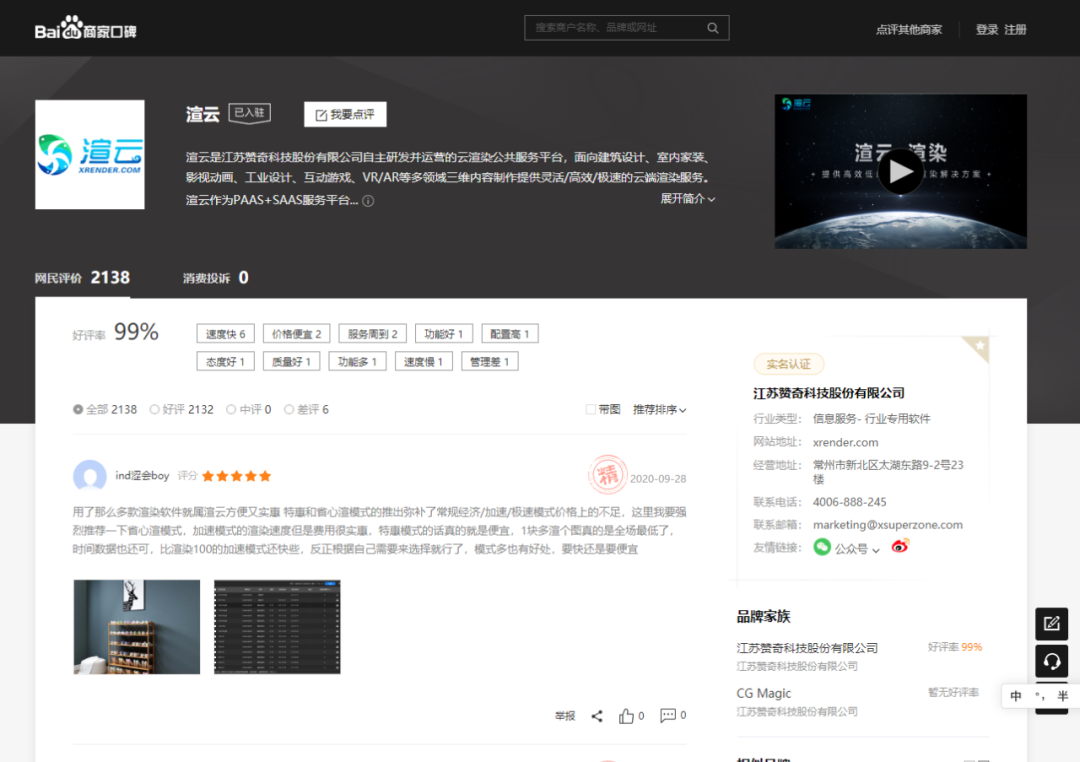
Task: Play the 渲云 promotional video
Action: pos(900,172)
